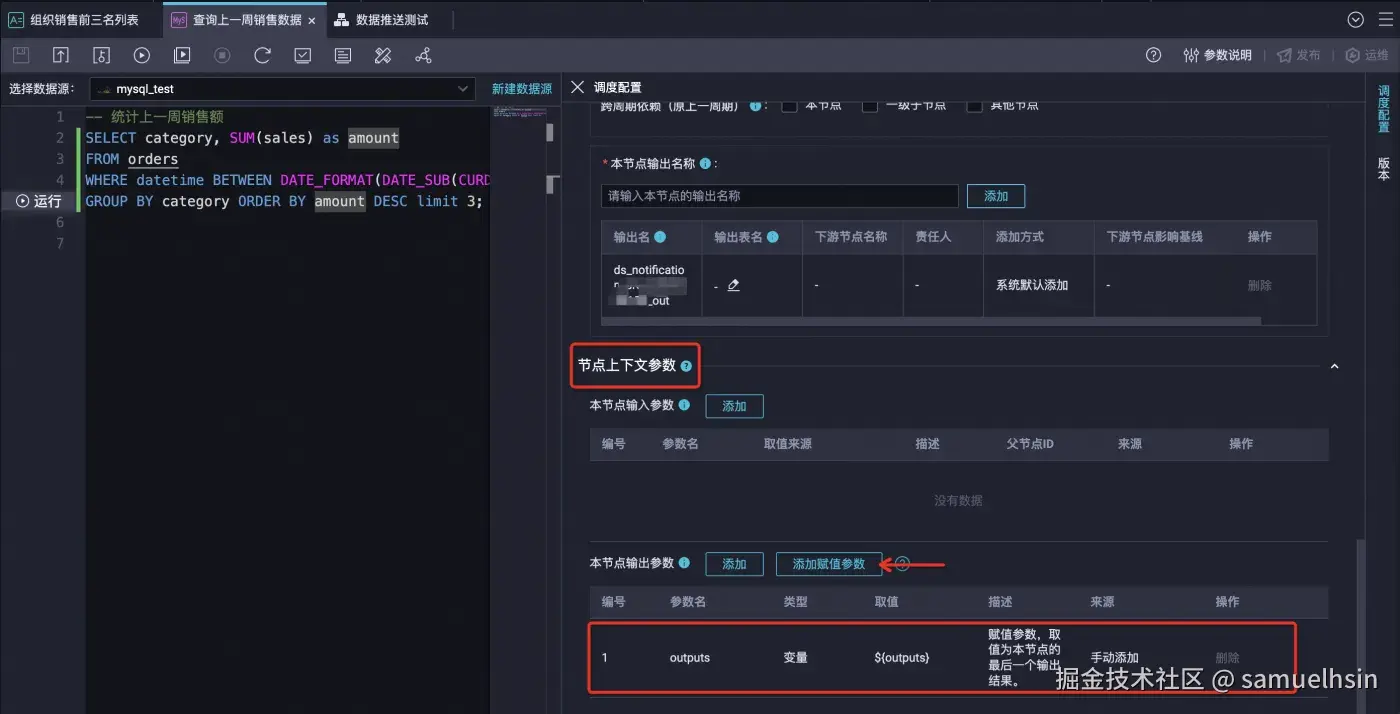This screenshot has height=714, width=1400.
Task: Click info icon beside 本节点输入参数
Action: (x=684, y=405)
